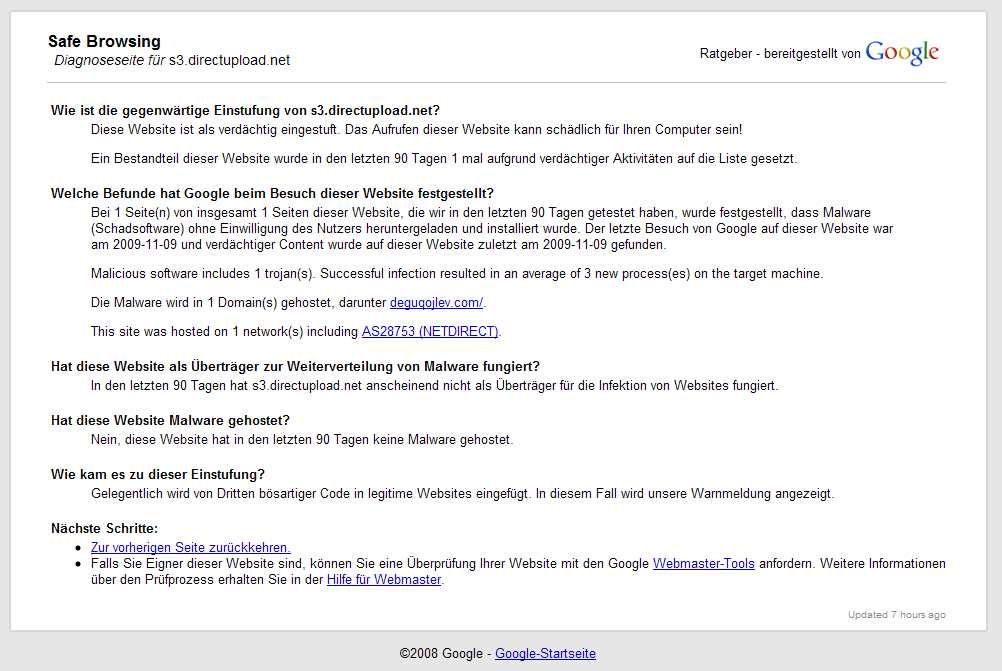The width and height of the screenshot is (1002, 671).
Task: Click heading 'Welche Befunde hat Google'
Action: pos(272,194)
